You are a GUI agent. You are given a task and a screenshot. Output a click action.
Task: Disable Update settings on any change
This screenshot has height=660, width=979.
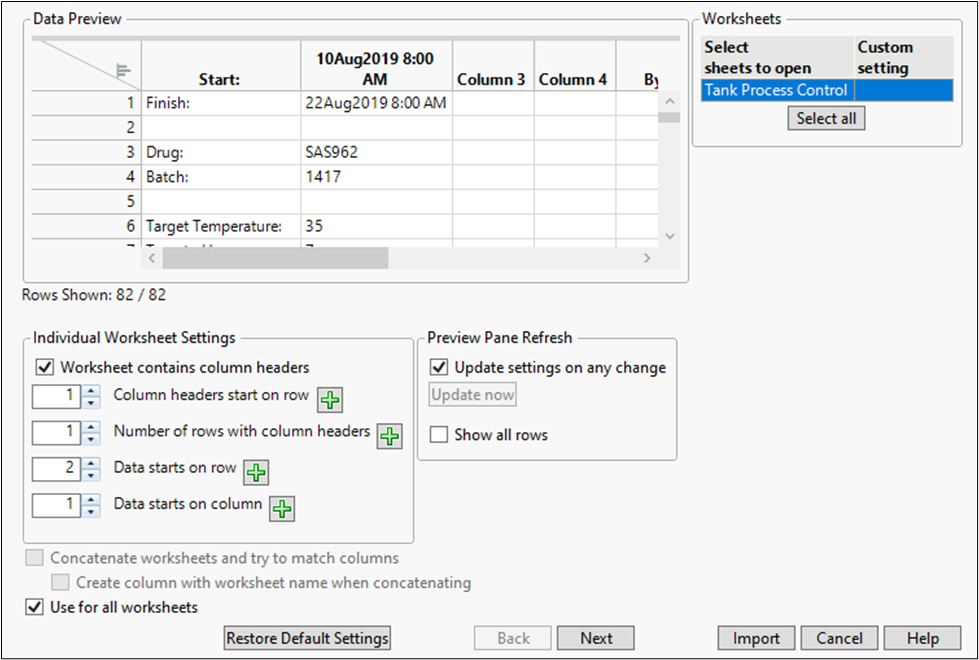click(438, 368)
